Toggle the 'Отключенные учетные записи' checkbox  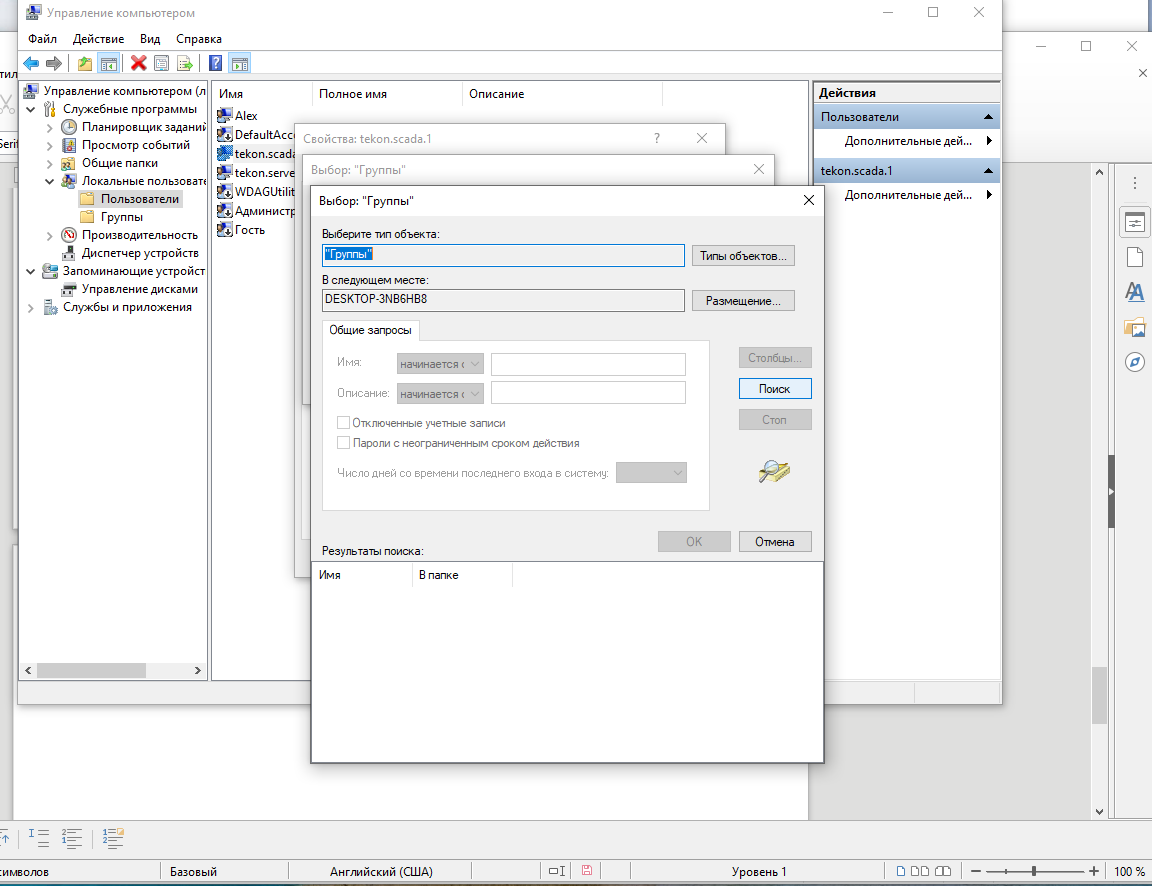(344, 423)
